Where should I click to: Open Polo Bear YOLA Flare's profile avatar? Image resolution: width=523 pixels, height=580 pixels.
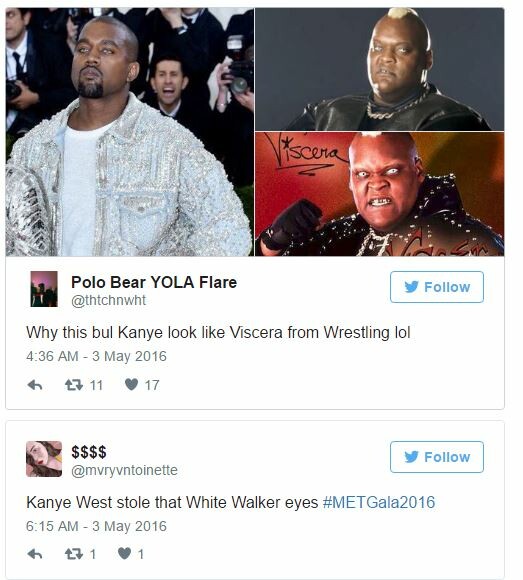coord(44,289)
